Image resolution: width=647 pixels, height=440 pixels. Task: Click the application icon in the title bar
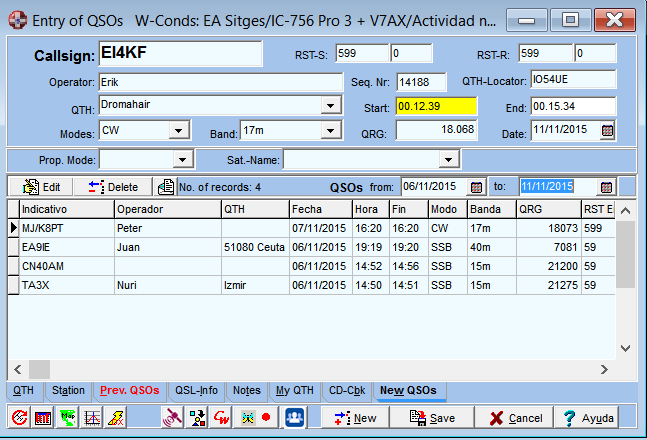coord(17,20)
